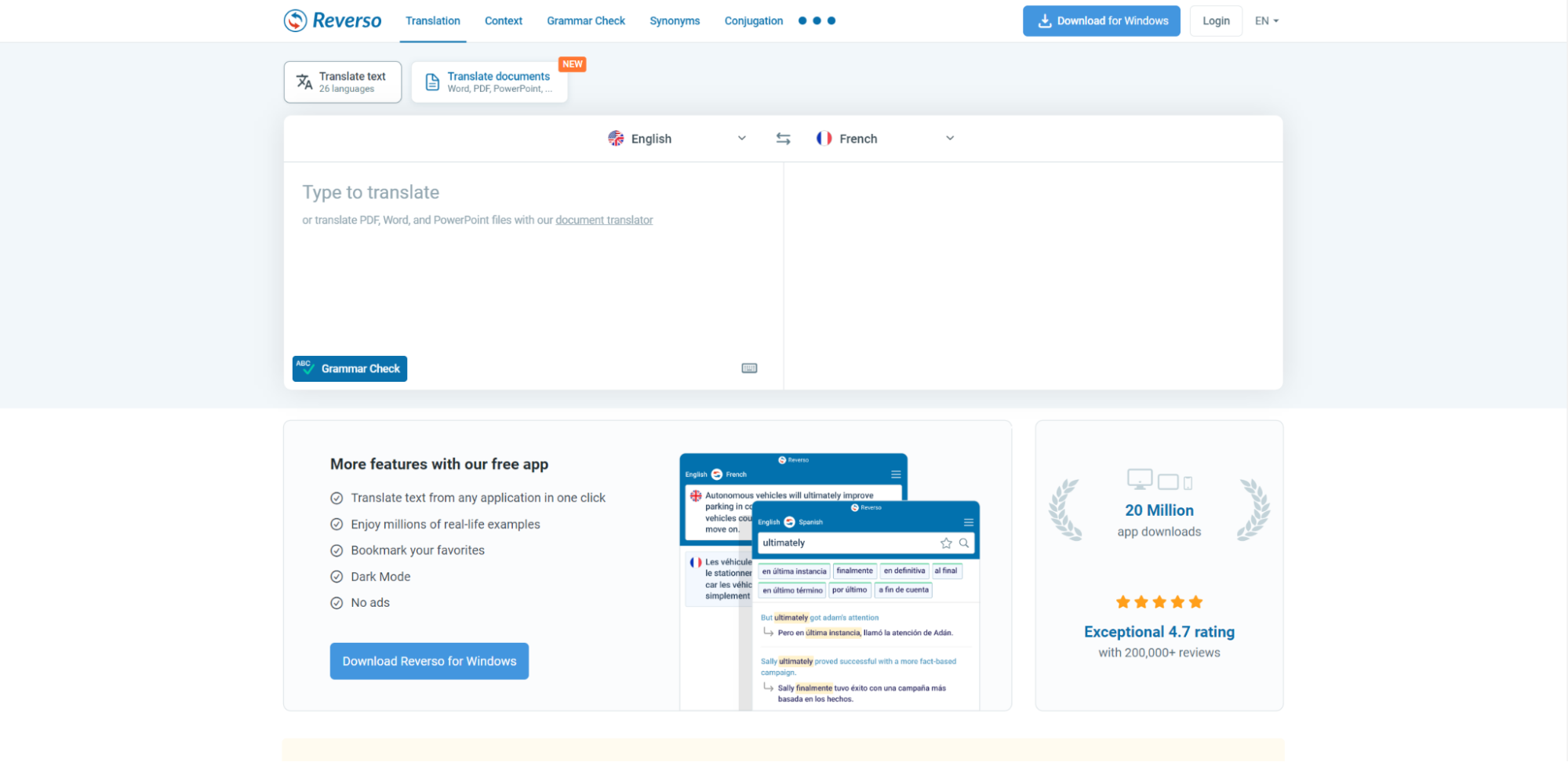The image size is (1568, 762).
Task: Switch to the Synonyms tab
Action: pos(674,21)
